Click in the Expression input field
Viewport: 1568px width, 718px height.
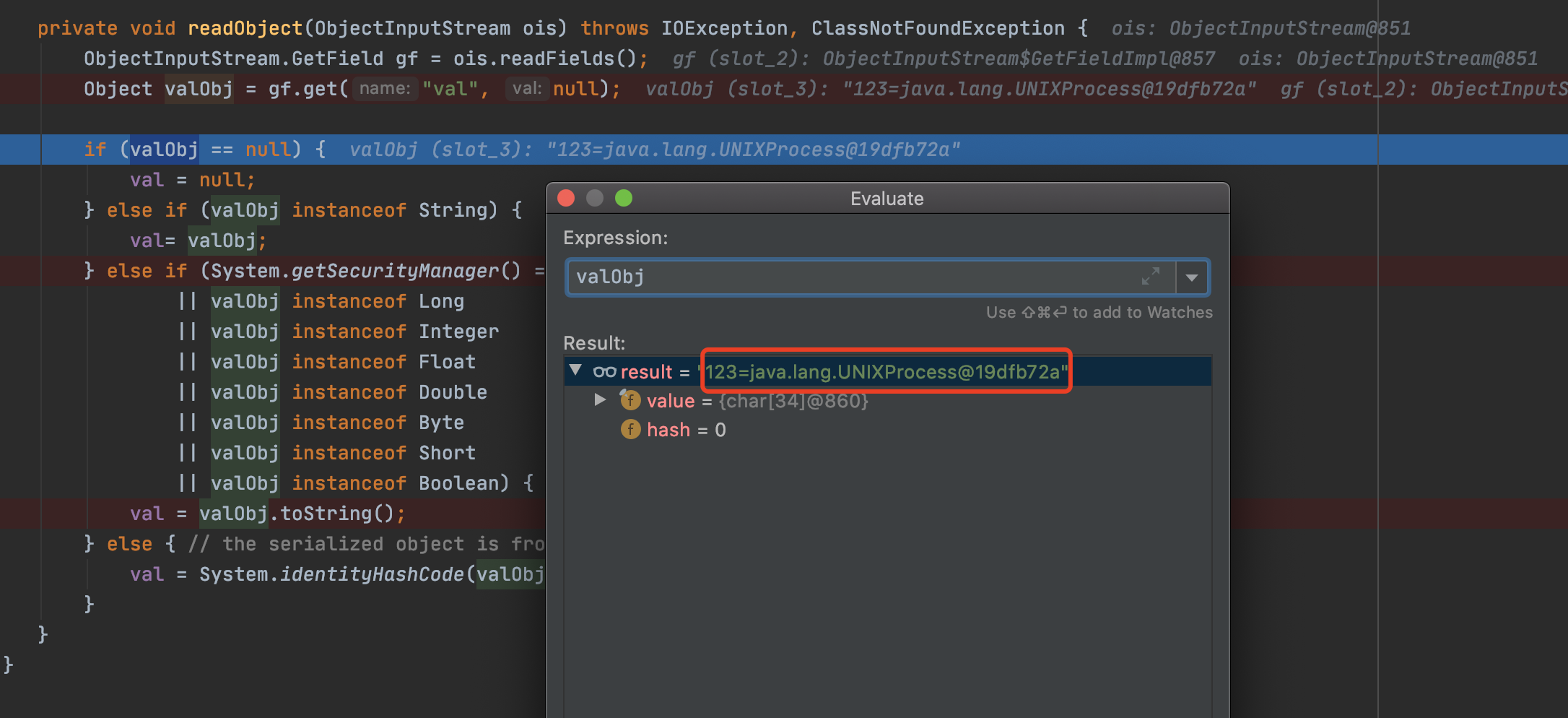click(x=852, y=277)
